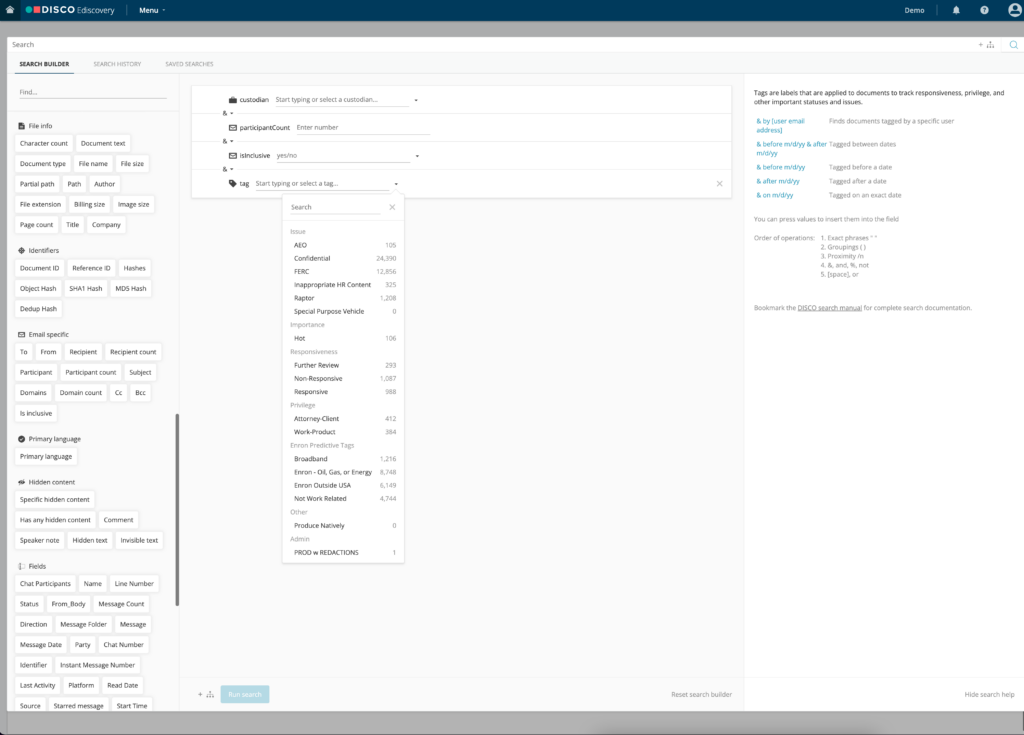1024x735 pixels.
Task: Insert '& on m/d/yy' syntax
Action: click(775, 195)
